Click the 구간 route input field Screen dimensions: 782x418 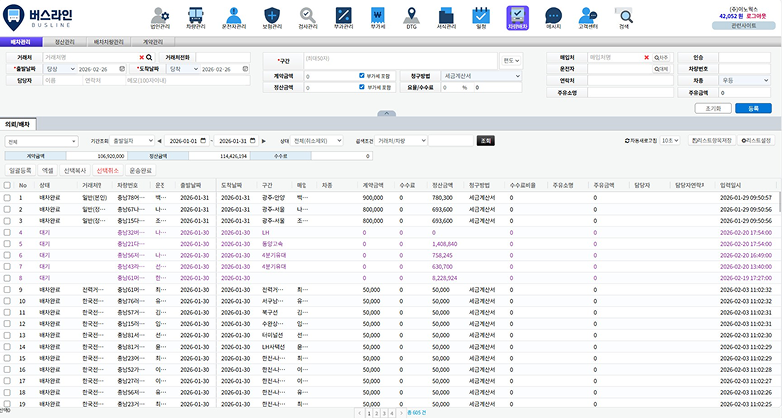pyautogui.click(x=400, y=59)
